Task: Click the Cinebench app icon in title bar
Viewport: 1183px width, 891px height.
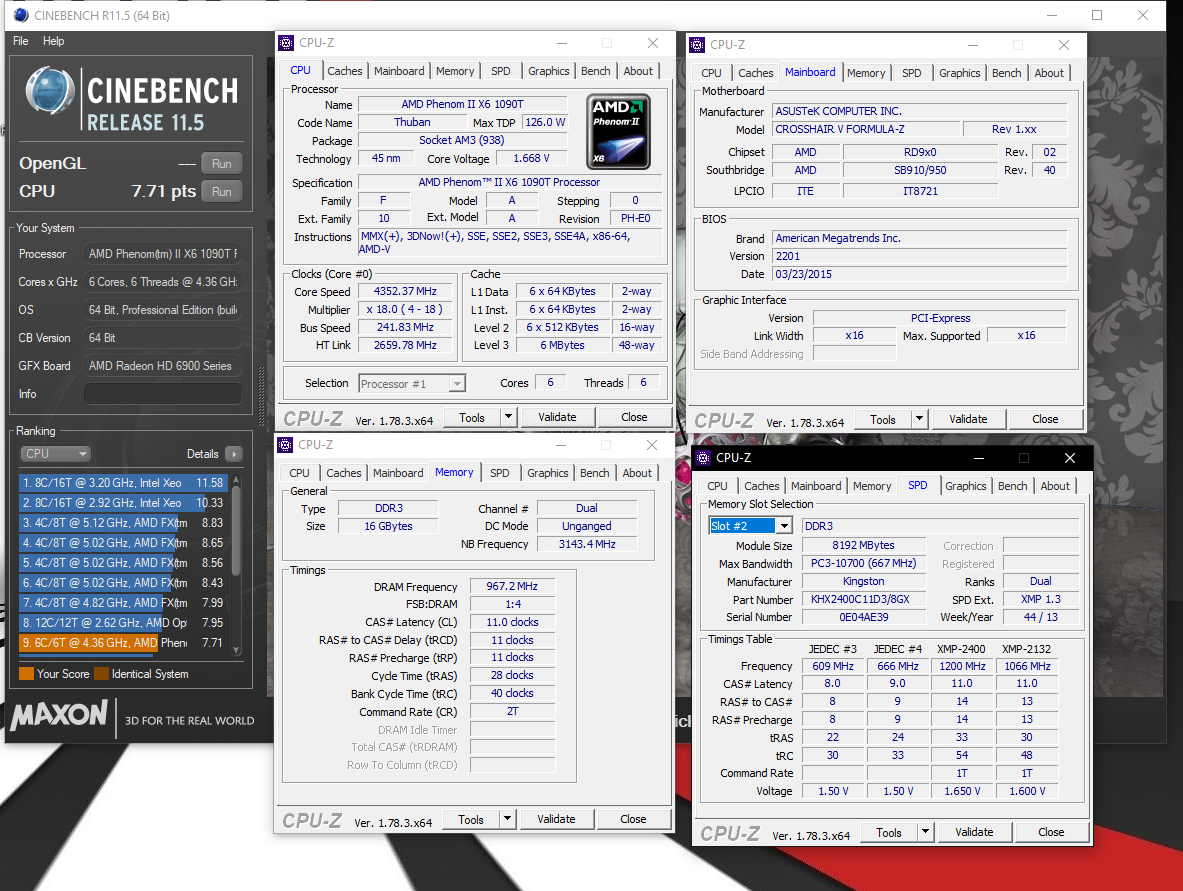Action: click(21, 15)
